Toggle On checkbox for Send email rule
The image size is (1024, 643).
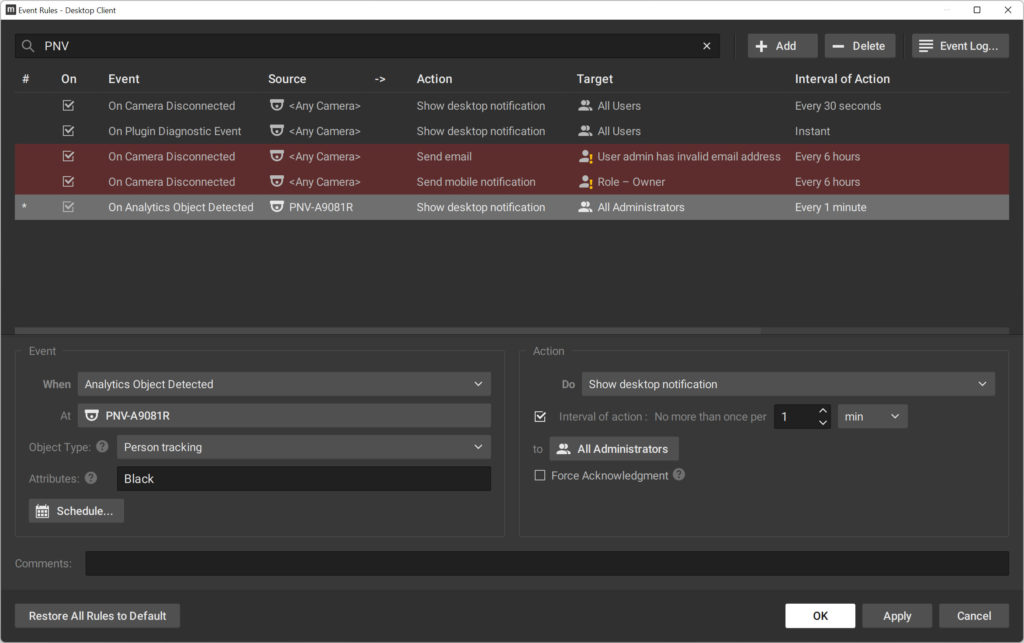(x=68, y=156)
